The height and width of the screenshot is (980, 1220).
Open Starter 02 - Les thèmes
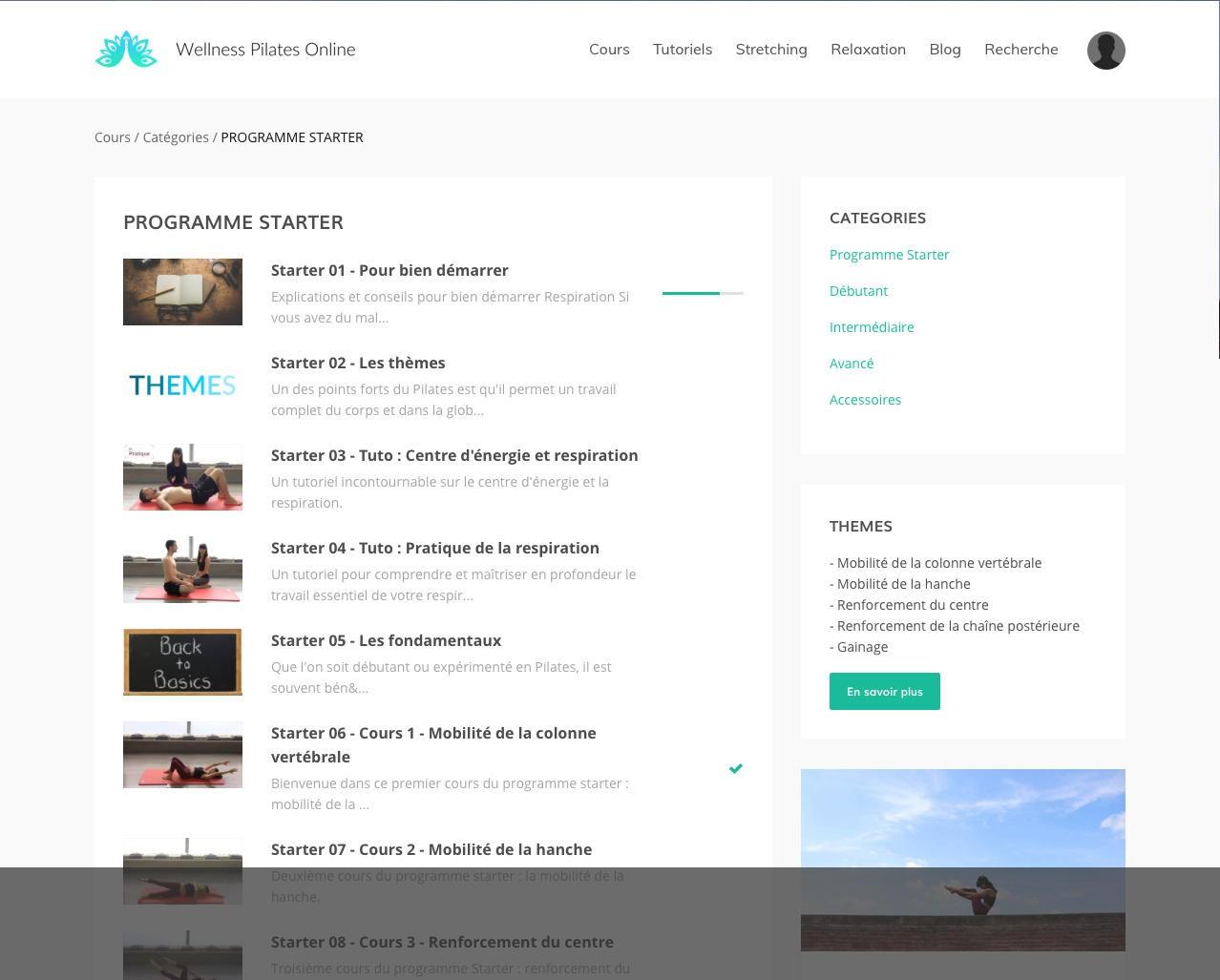(358, 363)
